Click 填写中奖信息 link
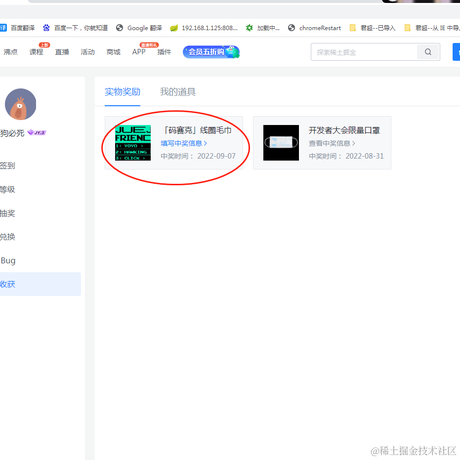This screenshot has width=460, height=460. pyautogui.click(x=184, y=143)
